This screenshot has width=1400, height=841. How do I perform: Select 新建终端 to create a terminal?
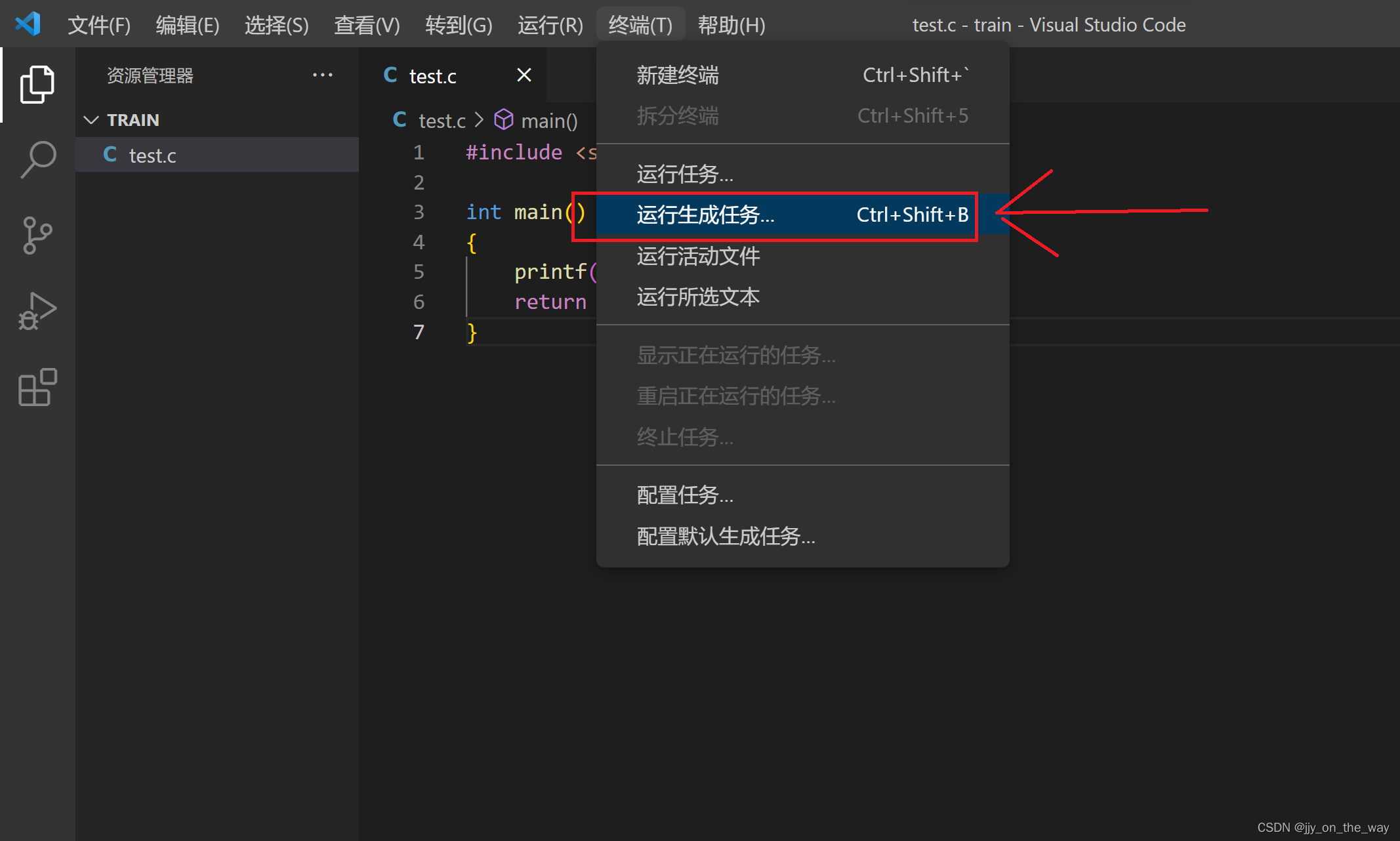click(676, 75)
